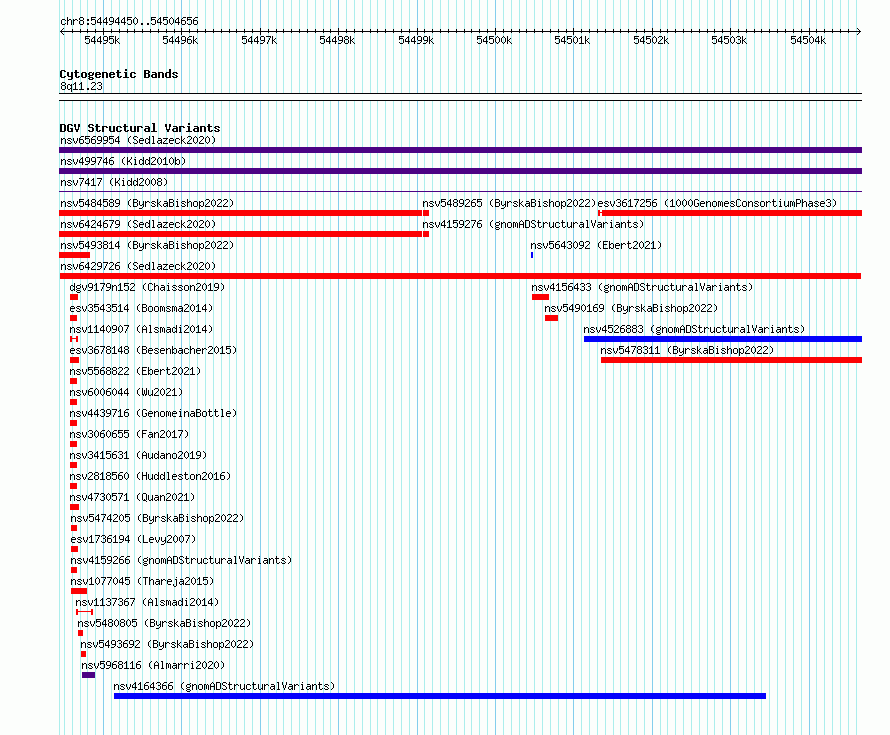Select nsv4159276 (gnomADStructuralVariants) label
Image resolution: width=890 pixels, height=735 pixels.
(534, 224)
